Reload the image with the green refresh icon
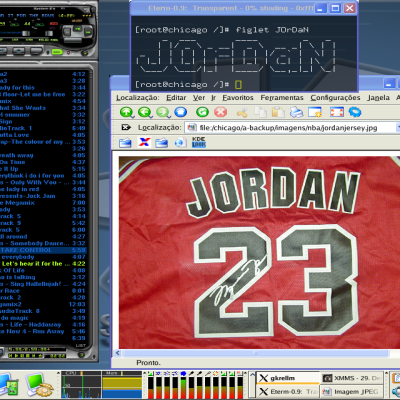This screenshot has height=400, width=400. click(x=202, y=112)
